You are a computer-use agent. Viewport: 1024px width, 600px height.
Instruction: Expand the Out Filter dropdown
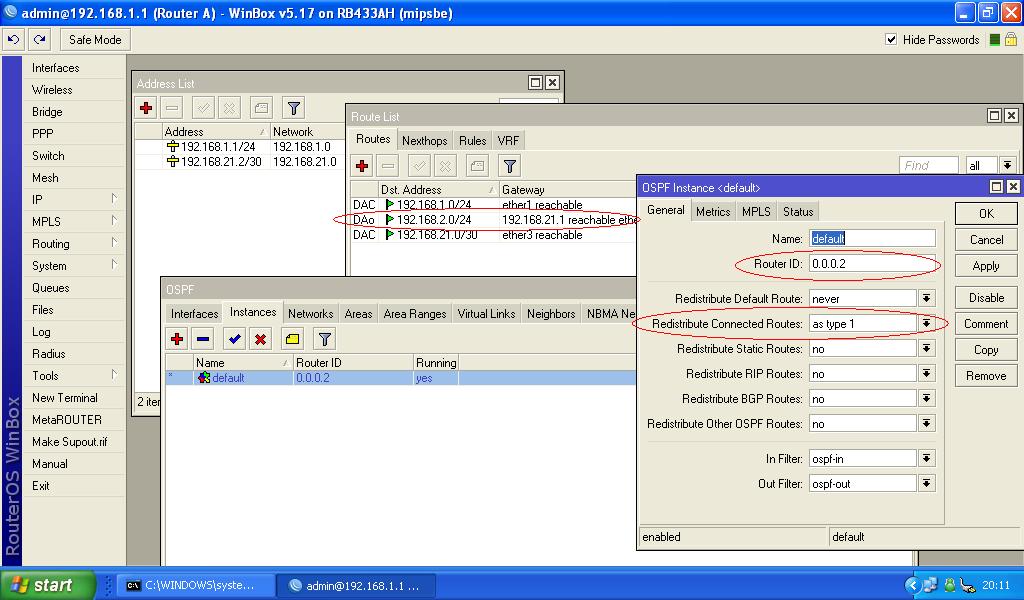point(927,484)
